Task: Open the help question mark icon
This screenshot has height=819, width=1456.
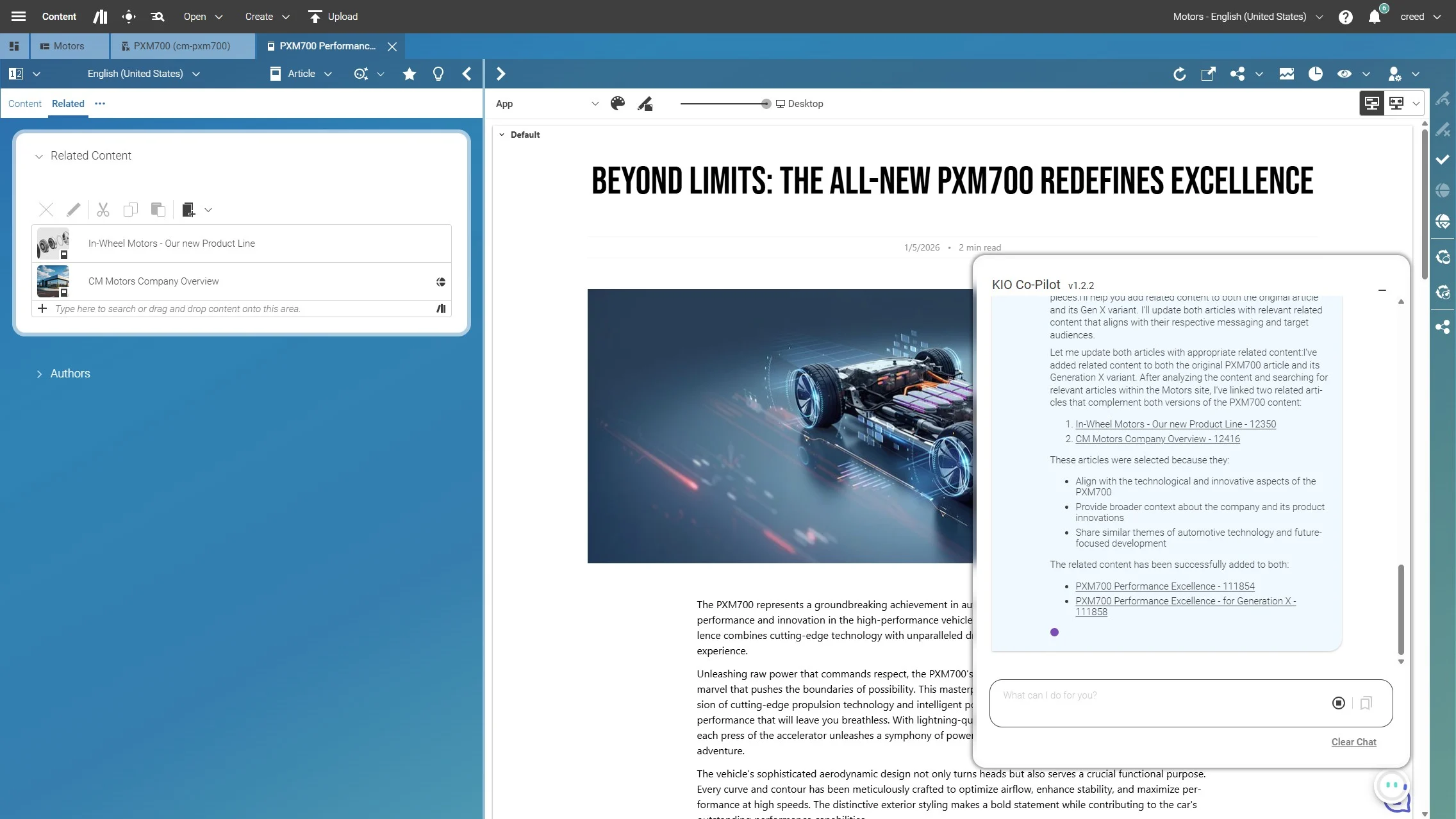Action: tap(1345, 17)
